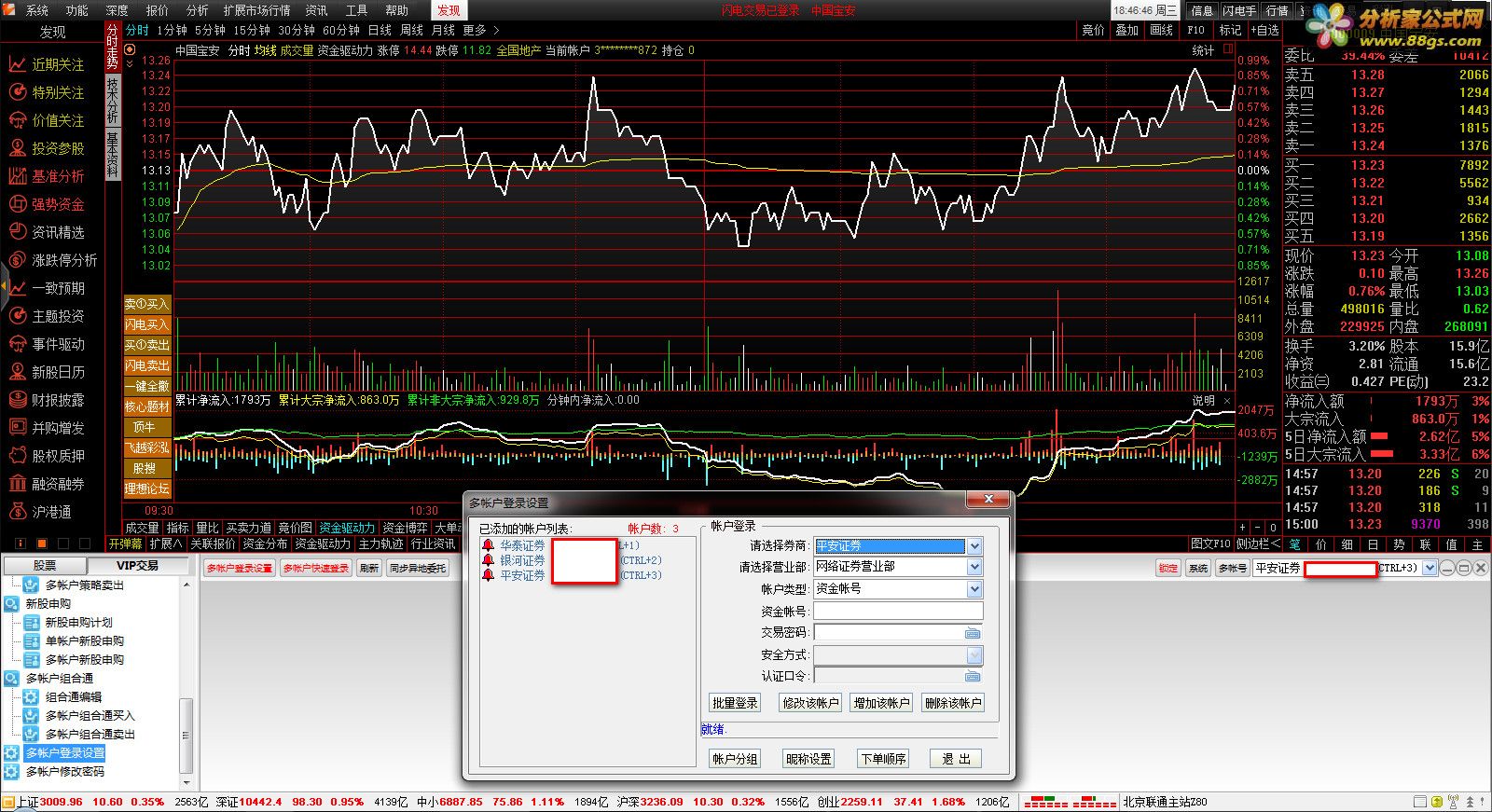Click list icon in status bar
The width and height of the screenshot is (1492, 812).
click(1420, 802)
